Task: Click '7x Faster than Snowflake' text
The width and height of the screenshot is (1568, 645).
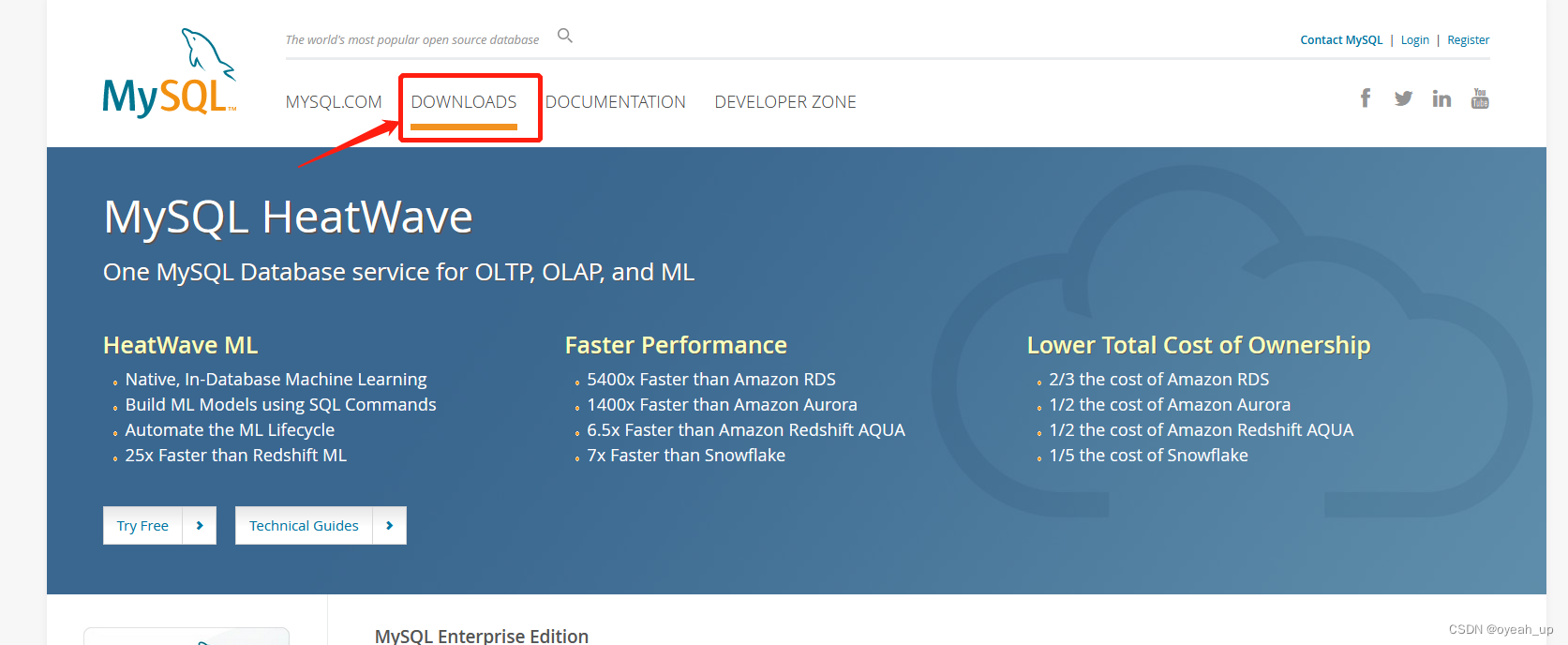Action: (x=686, y=456)
